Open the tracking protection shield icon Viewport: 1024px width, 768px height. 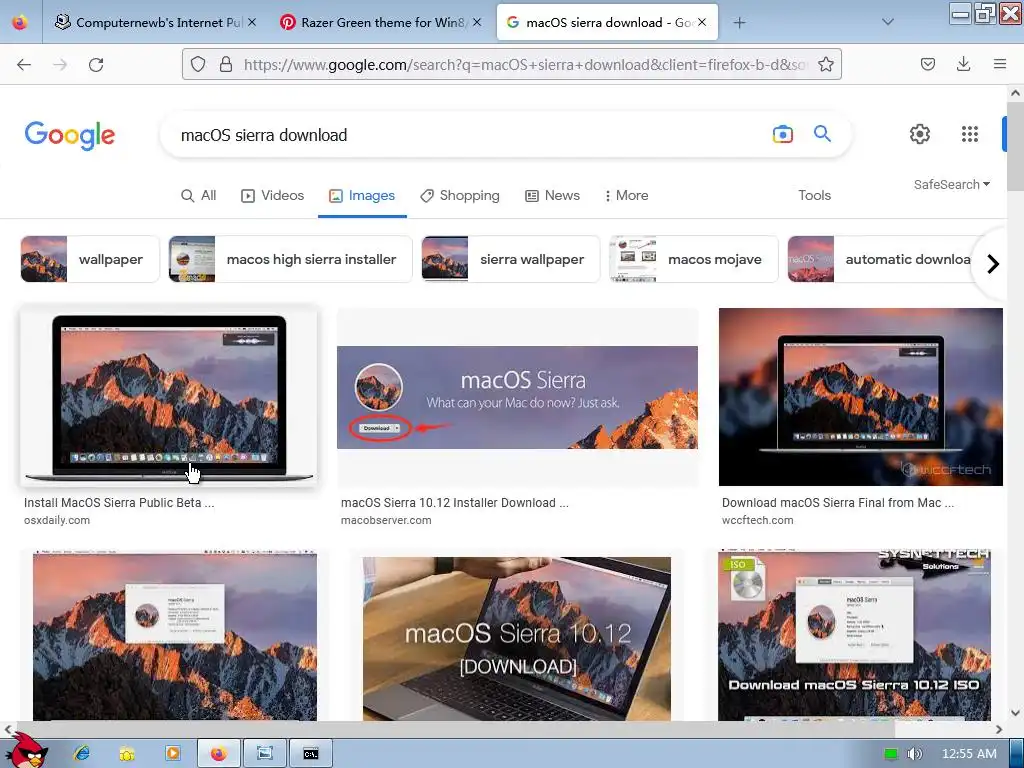point(198,64)
